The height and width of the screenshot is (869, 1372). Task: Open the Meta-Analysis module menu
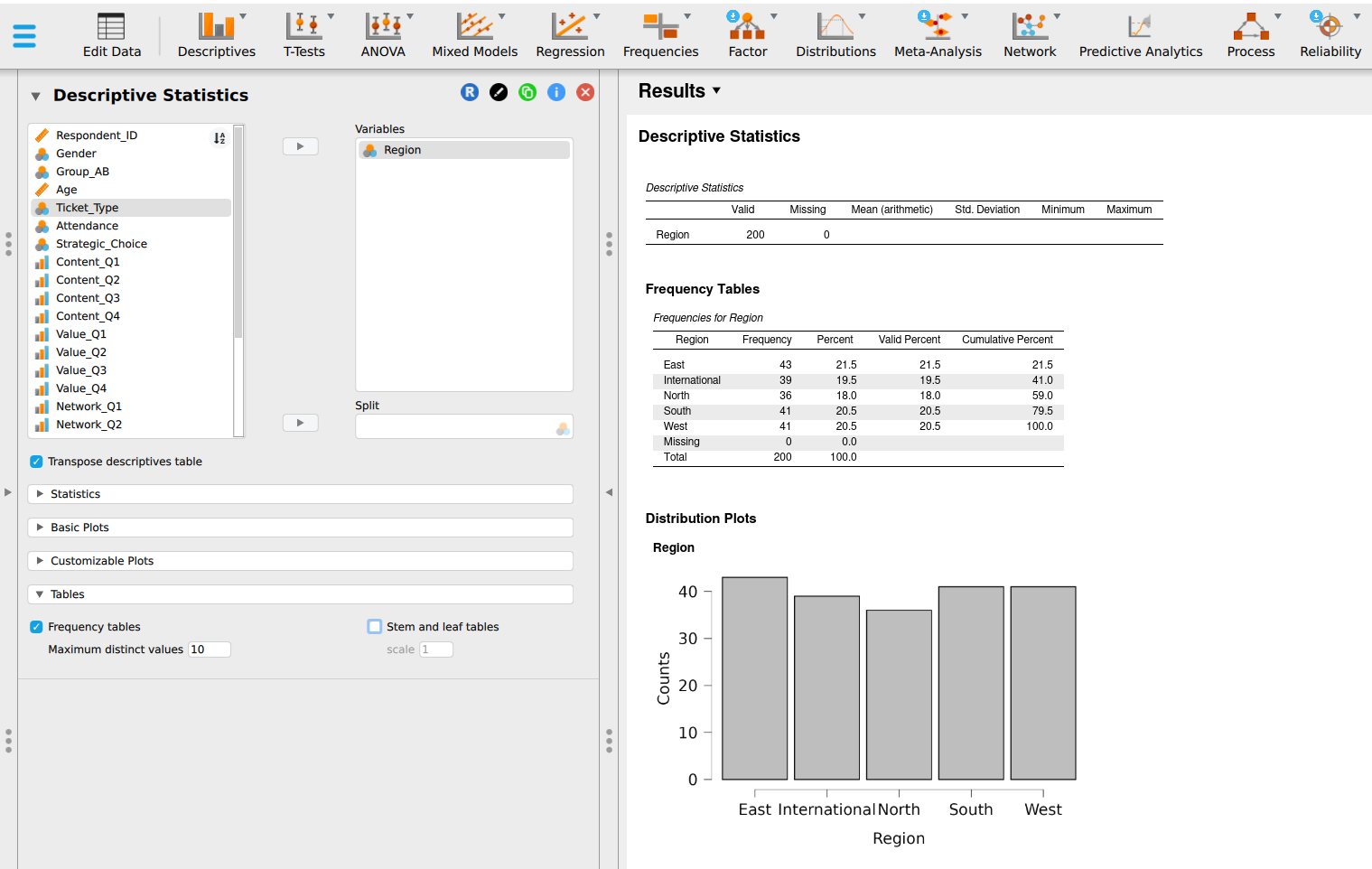(938, 36)
